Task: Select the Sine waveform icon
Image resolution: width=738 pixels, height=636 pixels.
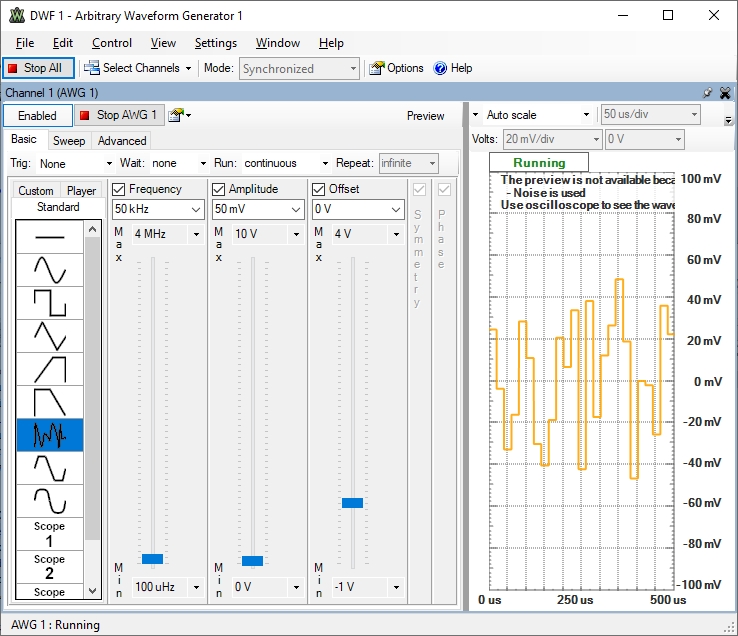Action: tap(49, 270)
